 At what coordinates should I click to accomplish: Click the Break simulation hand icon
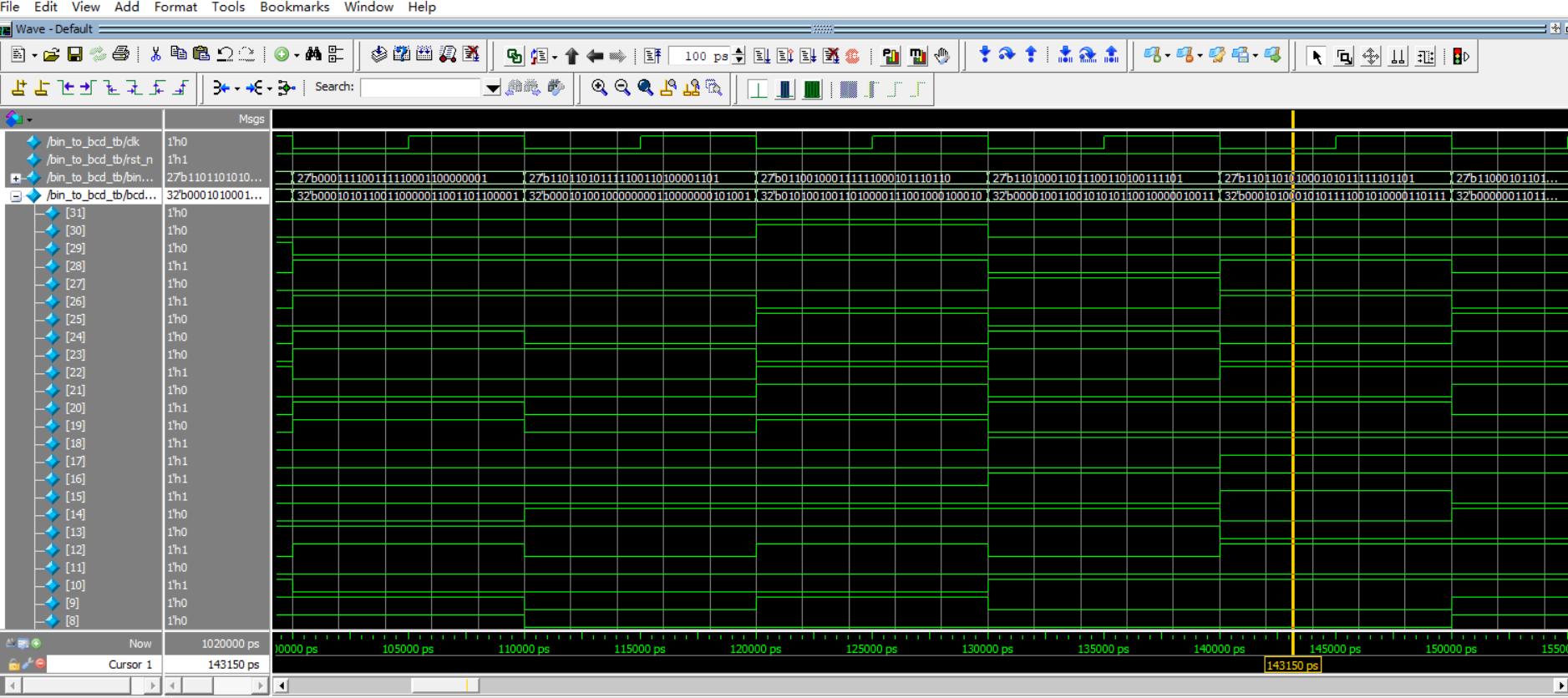click(942, 56)
